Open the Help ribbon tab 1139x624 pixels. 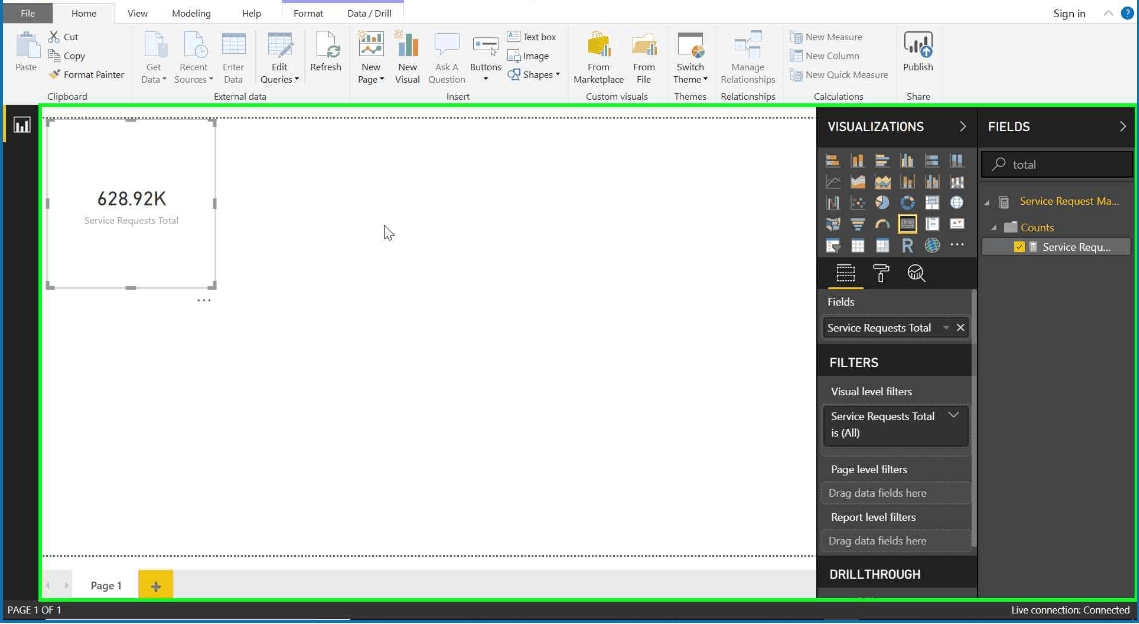coord(251,13)
